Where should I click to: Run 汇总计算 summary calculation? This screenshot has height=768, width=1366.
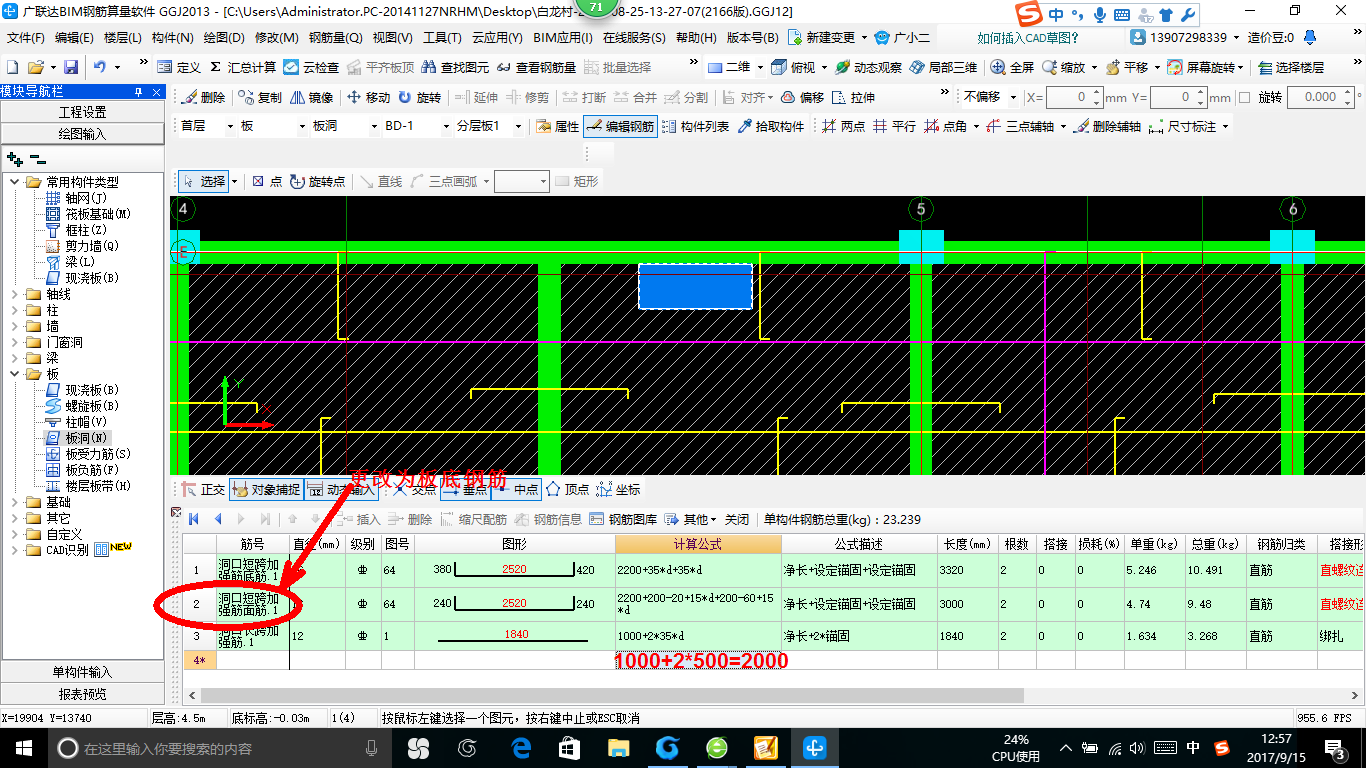[x=242, y=67]
